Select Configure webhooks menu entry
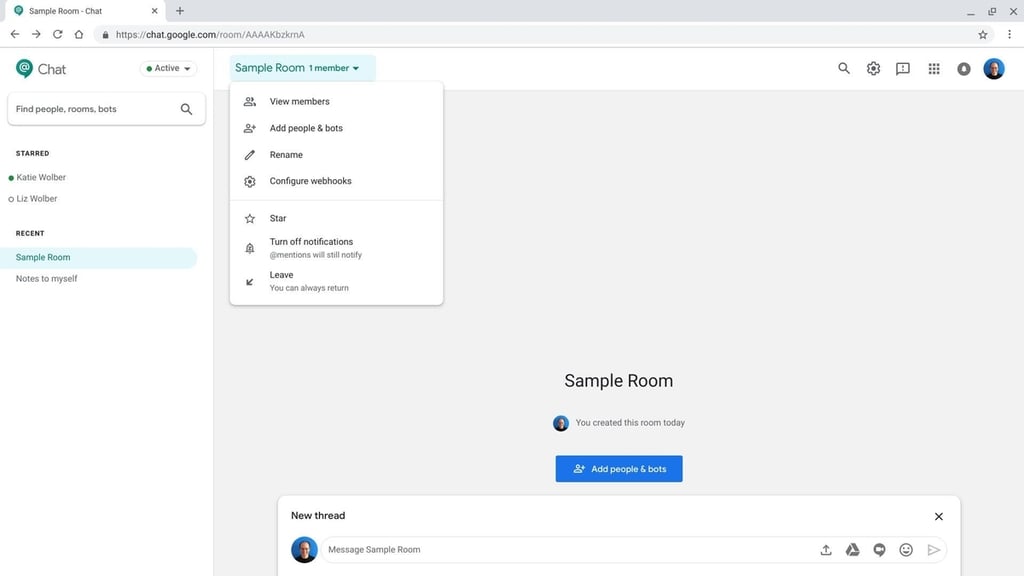The width and height of the screenshot is (1024, 576). click(x=336, y=181)
